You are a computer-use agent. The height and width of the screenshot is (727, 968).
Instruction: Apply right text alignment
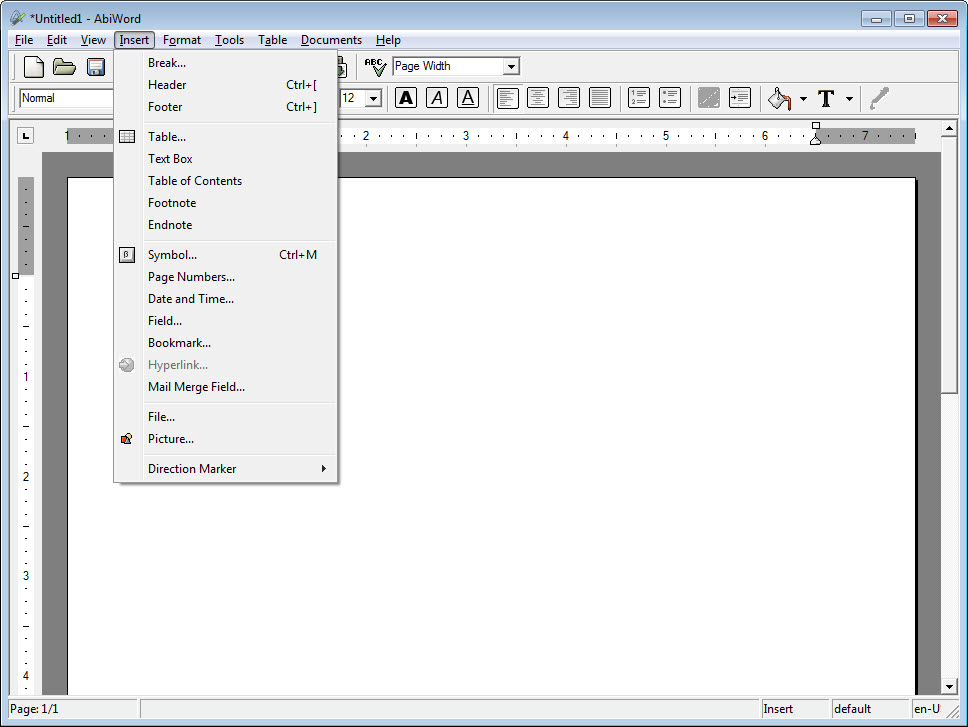coord(568,98)
